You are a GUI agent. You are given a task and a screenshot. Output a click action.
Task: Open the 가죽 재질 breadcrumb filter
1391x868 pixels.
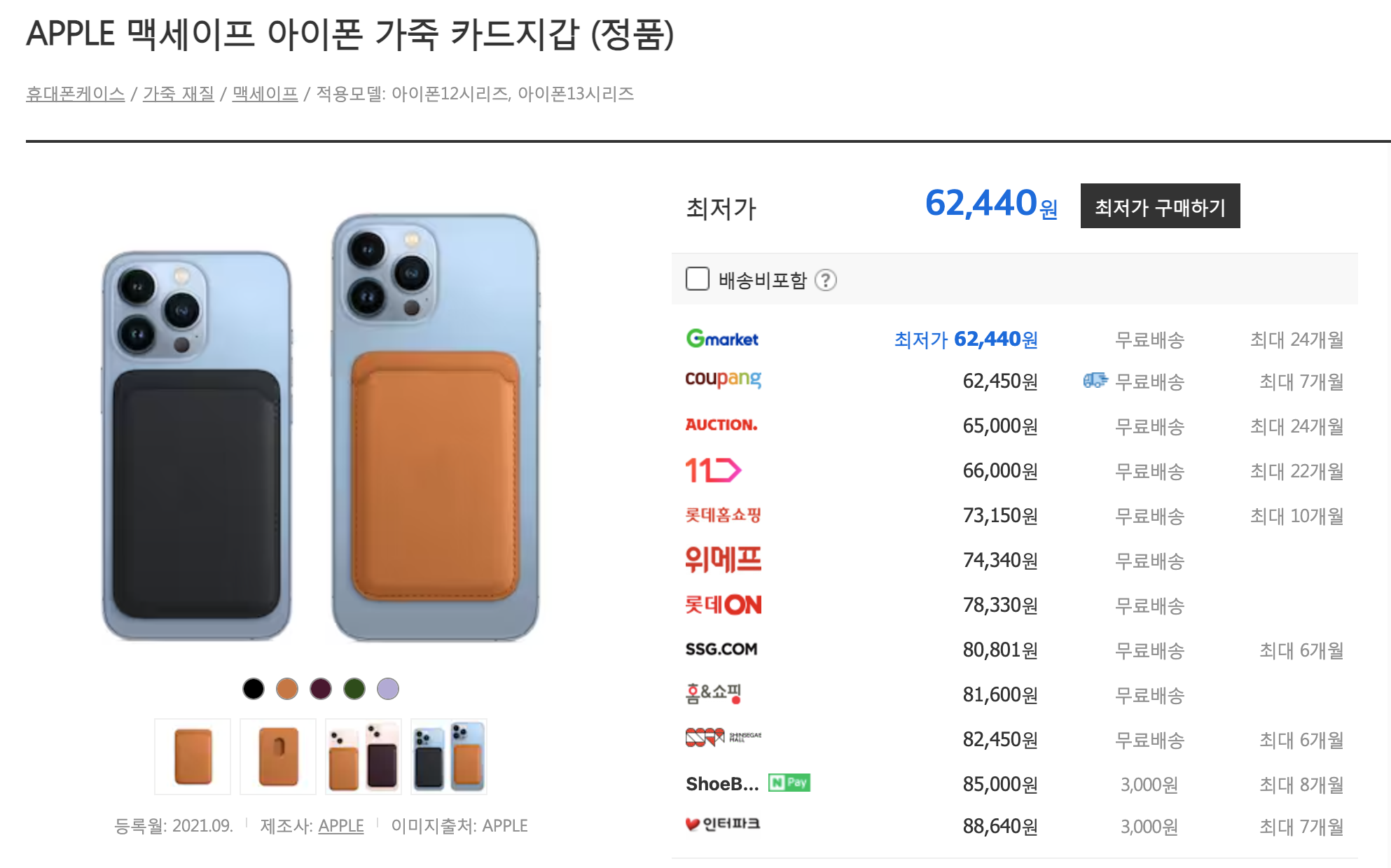[179, 94]
